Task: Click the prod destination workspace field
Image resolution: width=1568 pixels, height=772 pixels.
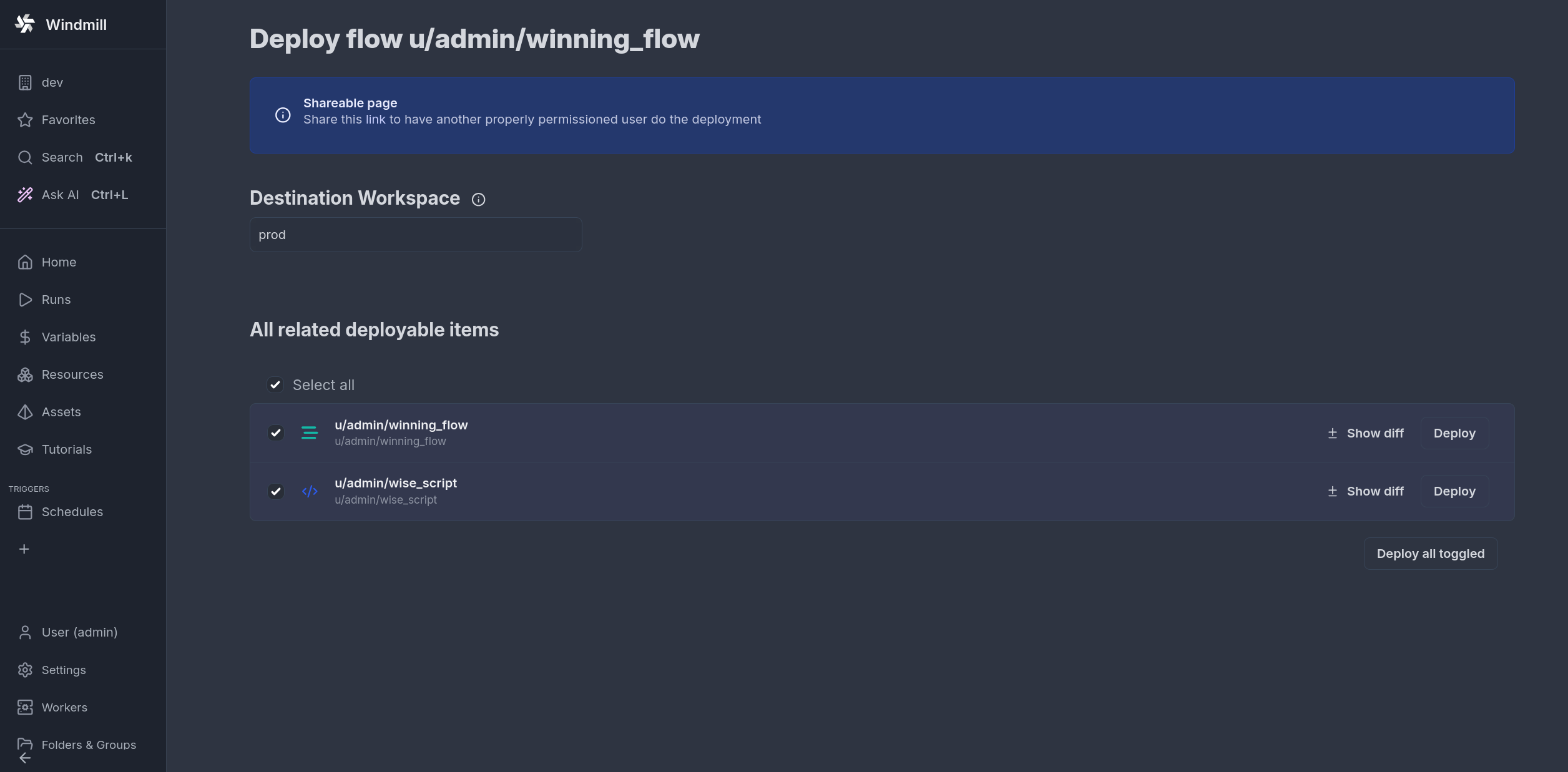Action: click(x=416, y=235)
